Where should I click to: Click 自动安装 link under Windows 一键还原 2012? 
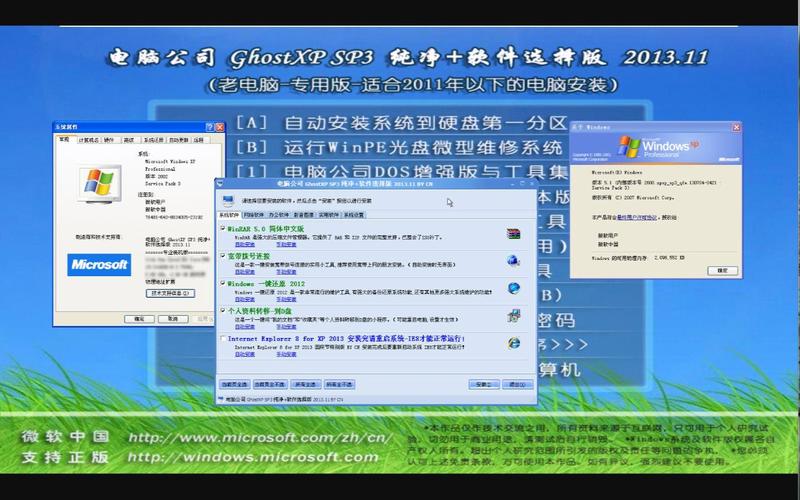[245, 299]
